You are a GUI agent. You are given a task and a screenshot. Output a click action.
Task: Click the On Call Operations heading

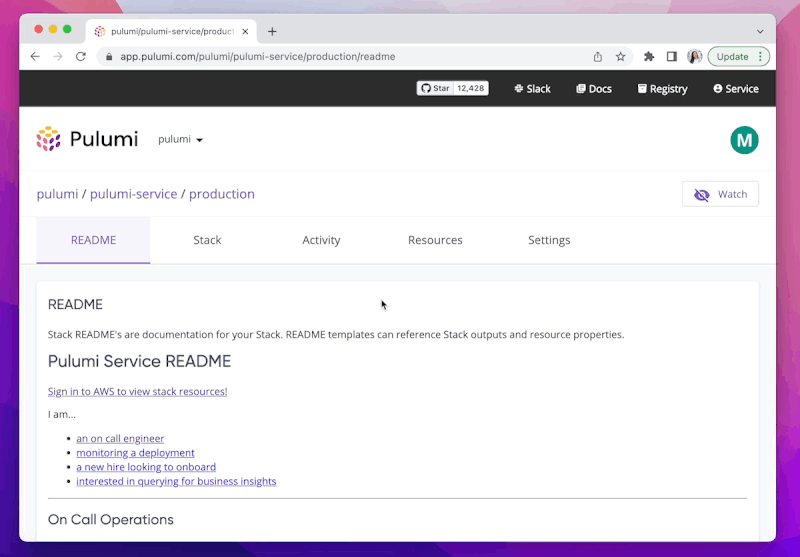pos(111,519)
